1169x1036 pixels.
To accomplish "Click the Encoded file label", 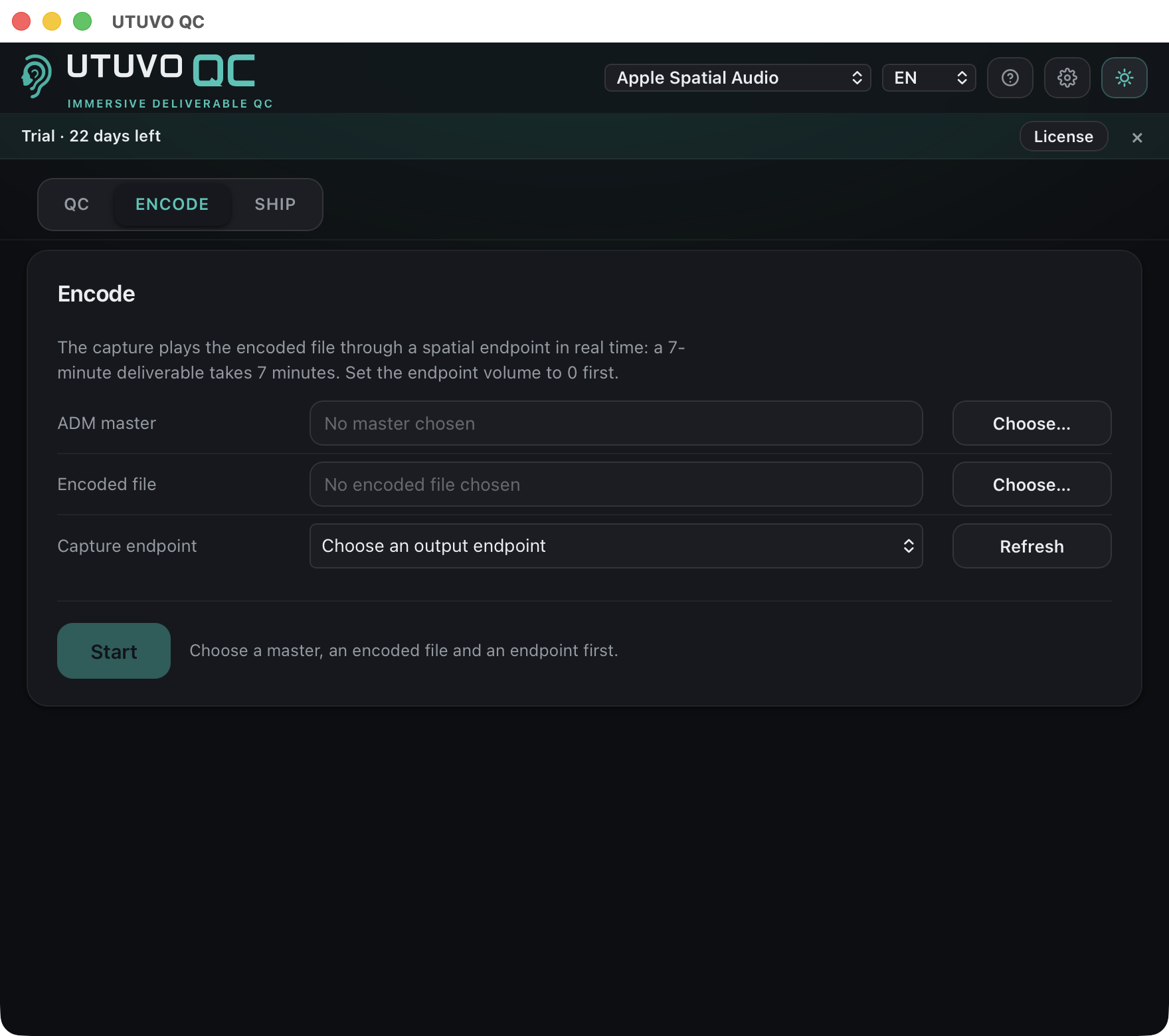I will [x=106, y=484].
